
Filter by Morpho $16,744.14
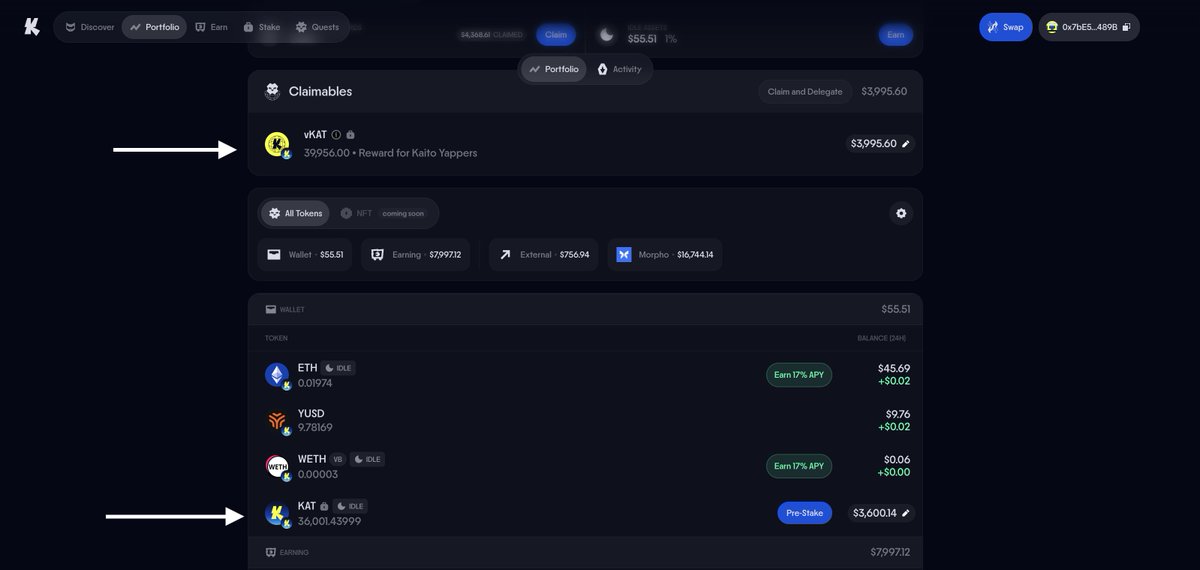point(664,255)
